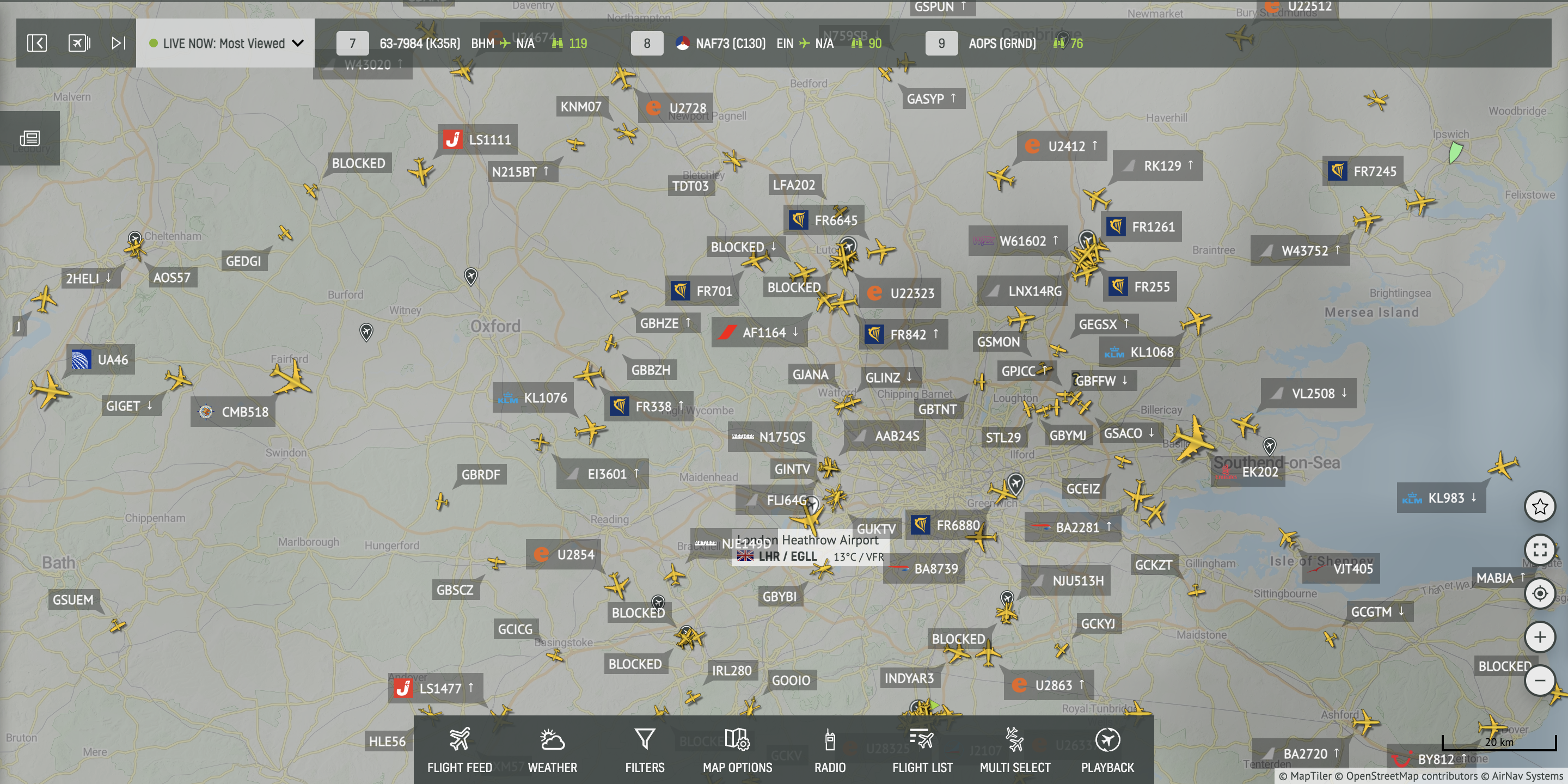Zoom in the map
1568x784 pixels.
(x=1540, y=638)
